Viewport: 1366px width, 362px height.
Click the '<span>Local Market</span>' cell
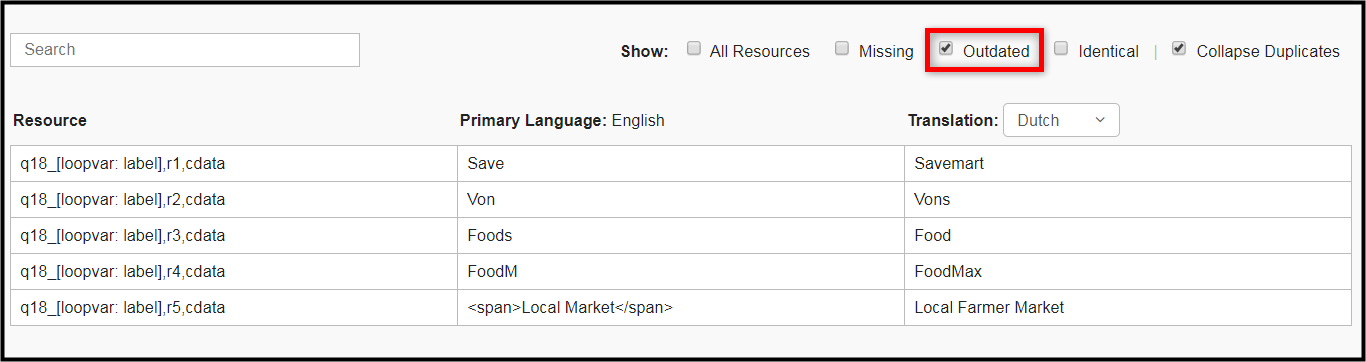coord(681,307)
